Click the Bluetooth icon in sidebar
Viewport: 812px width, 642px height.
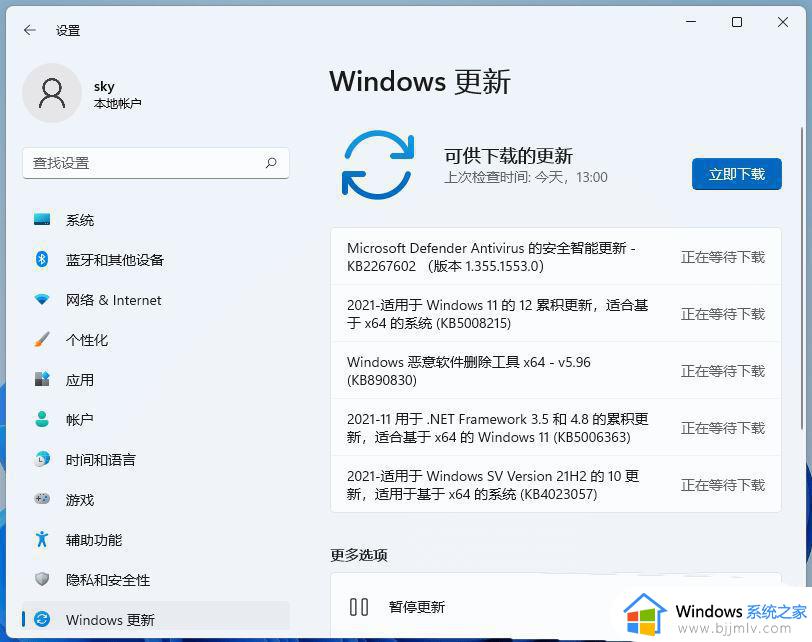[42, 259]
